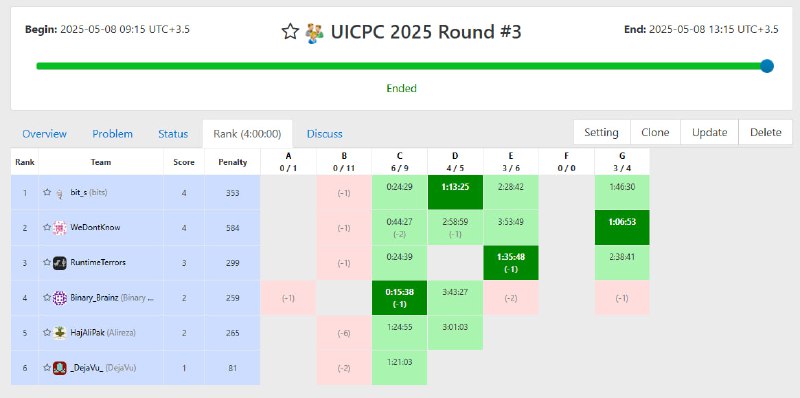Toggle favorite star for RuntimeTerrors
This screenshot has height=398, width=800.
click(47, 262)
